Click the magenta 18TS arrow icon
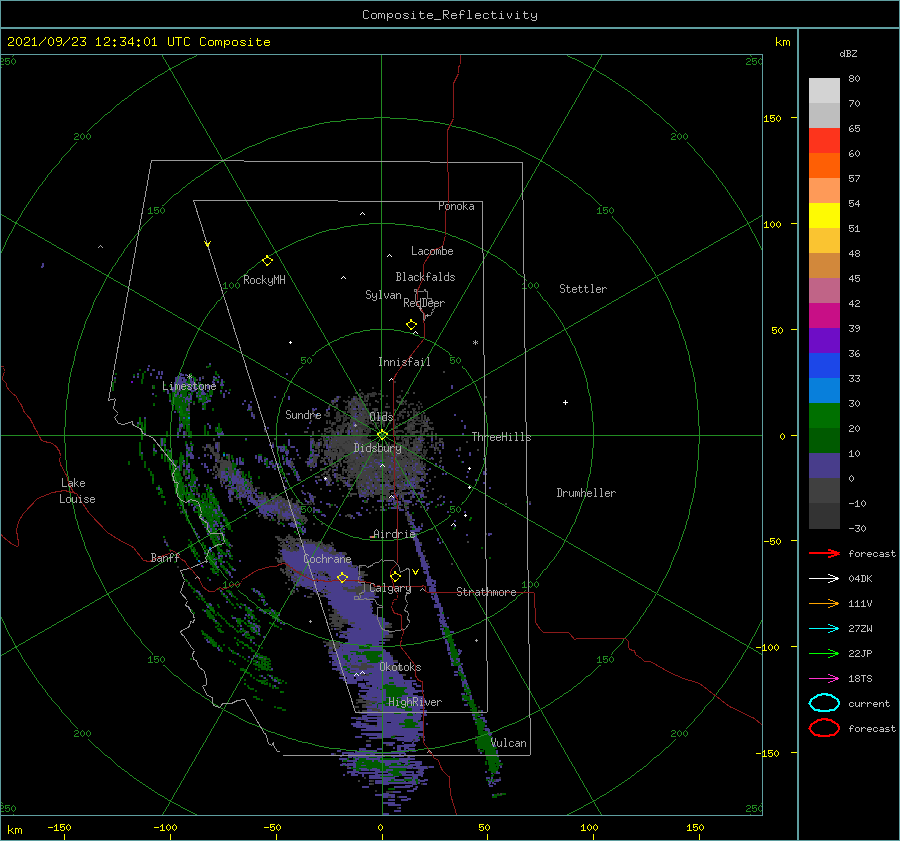The image size is (900, 841). 824,679
